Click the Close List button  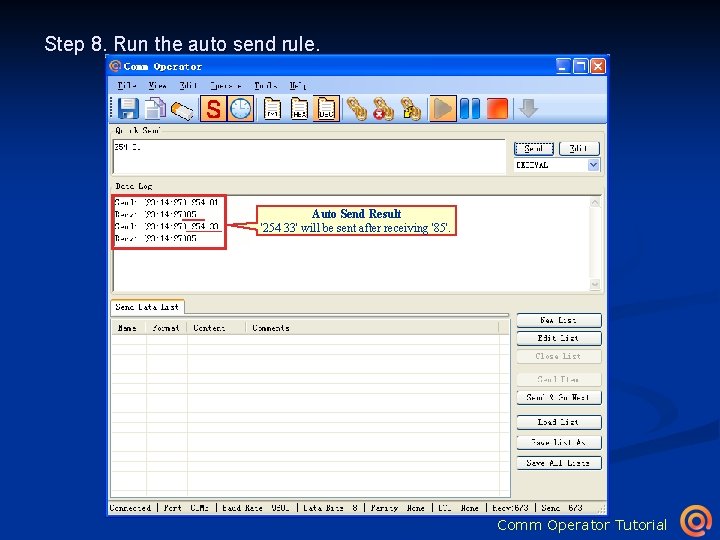pos(559,356)
